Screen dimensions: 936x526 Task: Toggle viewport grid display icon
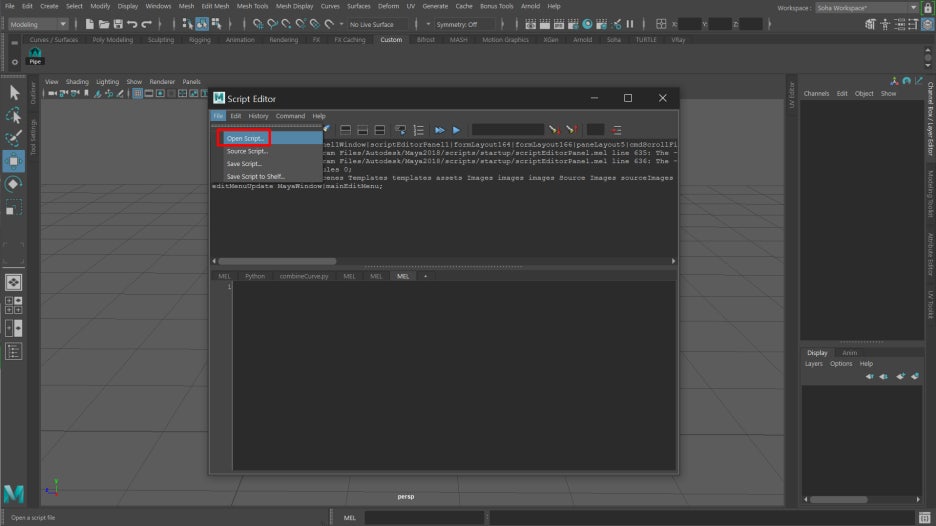tap(138, 93)
